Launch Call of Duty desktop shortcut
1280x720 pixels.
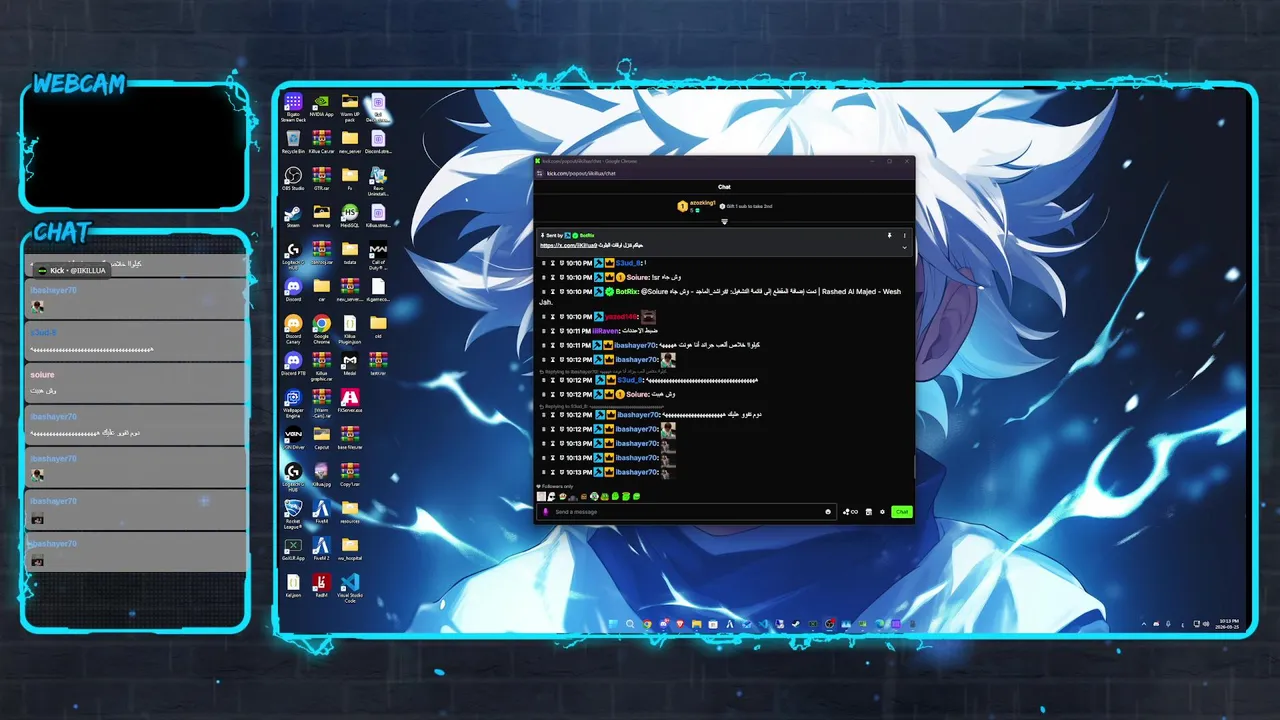pos(378,254)
